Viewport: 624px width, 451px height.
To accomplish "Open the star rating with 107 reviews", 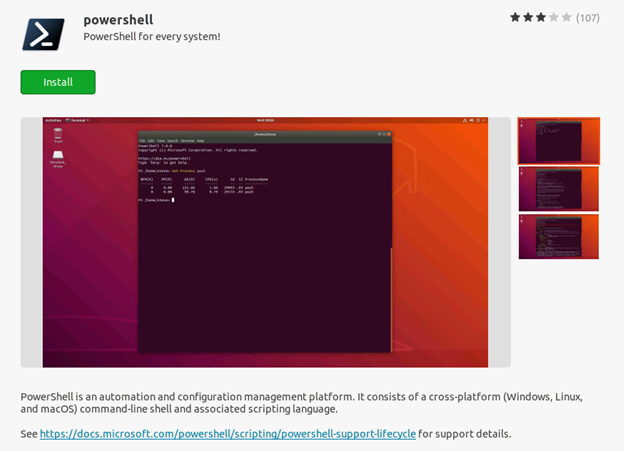I will coord(555,18).
